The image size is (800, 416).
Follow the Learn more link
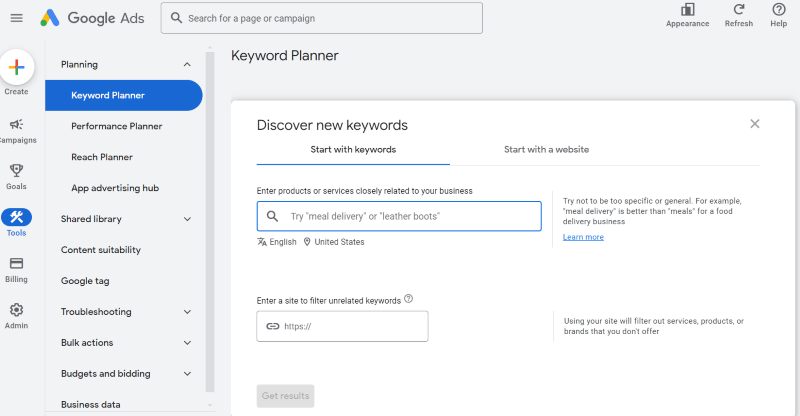click(x=583, y=237)
